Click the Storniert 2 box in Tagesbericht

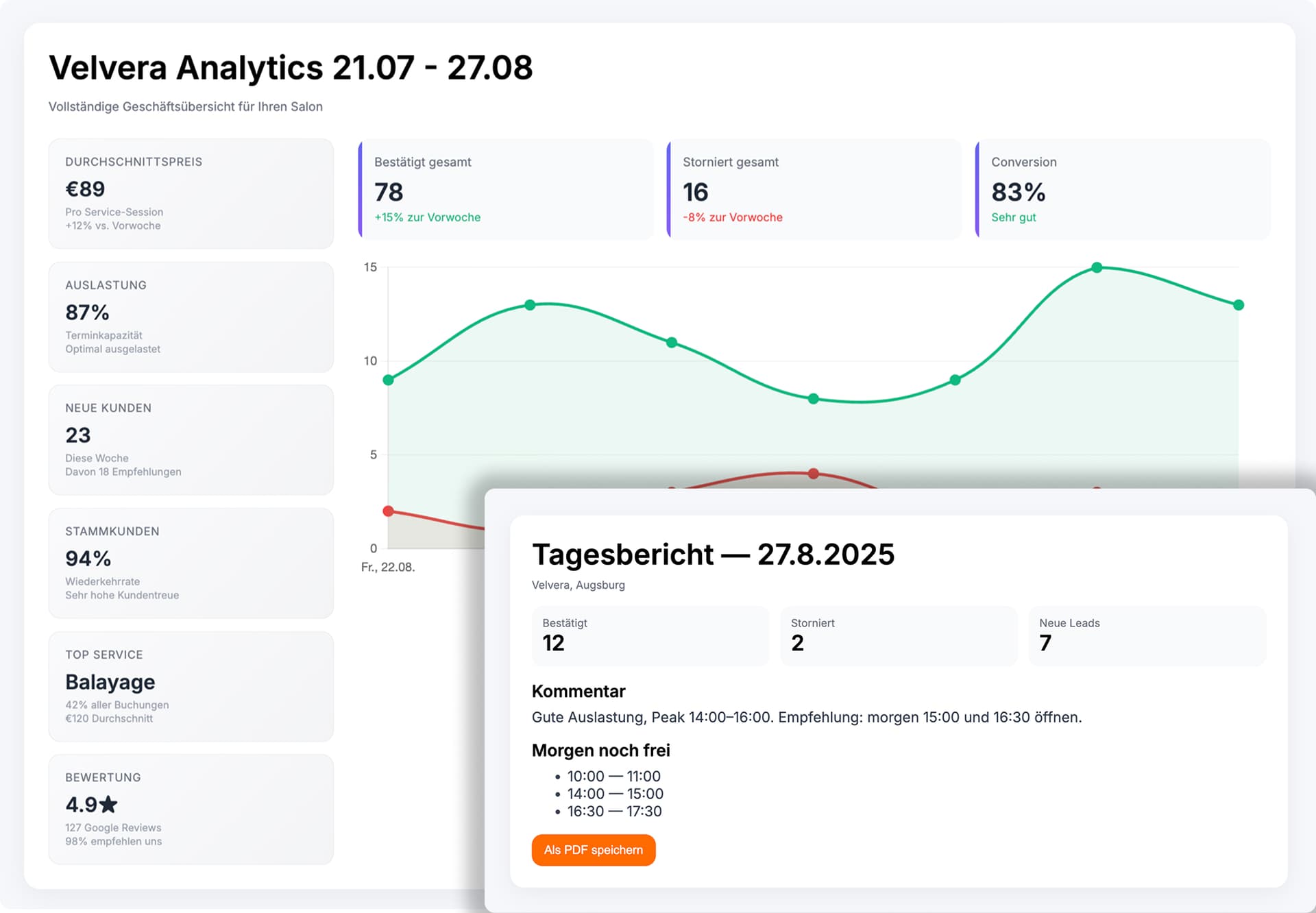pos(898,635)
